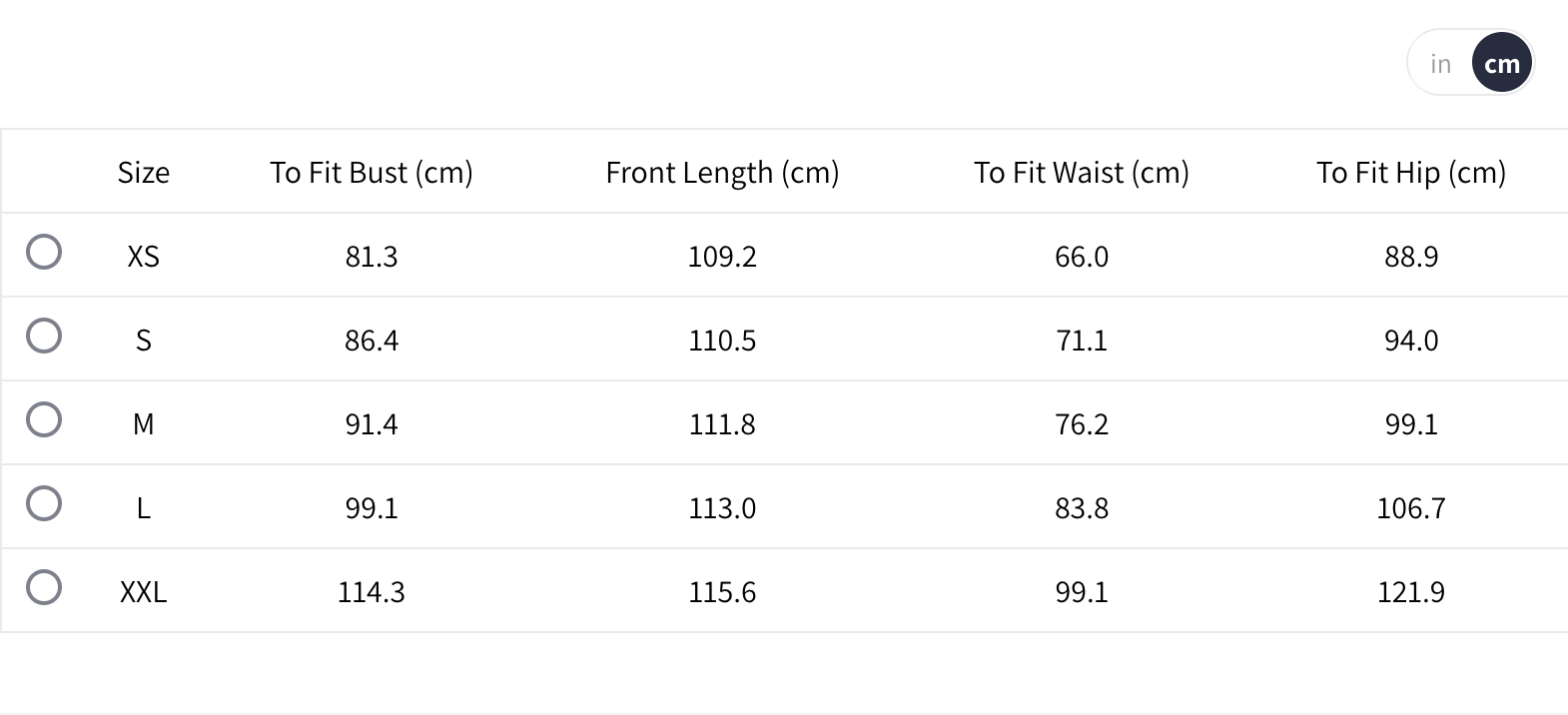Click hip value 121.9 in XXL row
Screen dimensions: 1568x715
point(1410,592)
